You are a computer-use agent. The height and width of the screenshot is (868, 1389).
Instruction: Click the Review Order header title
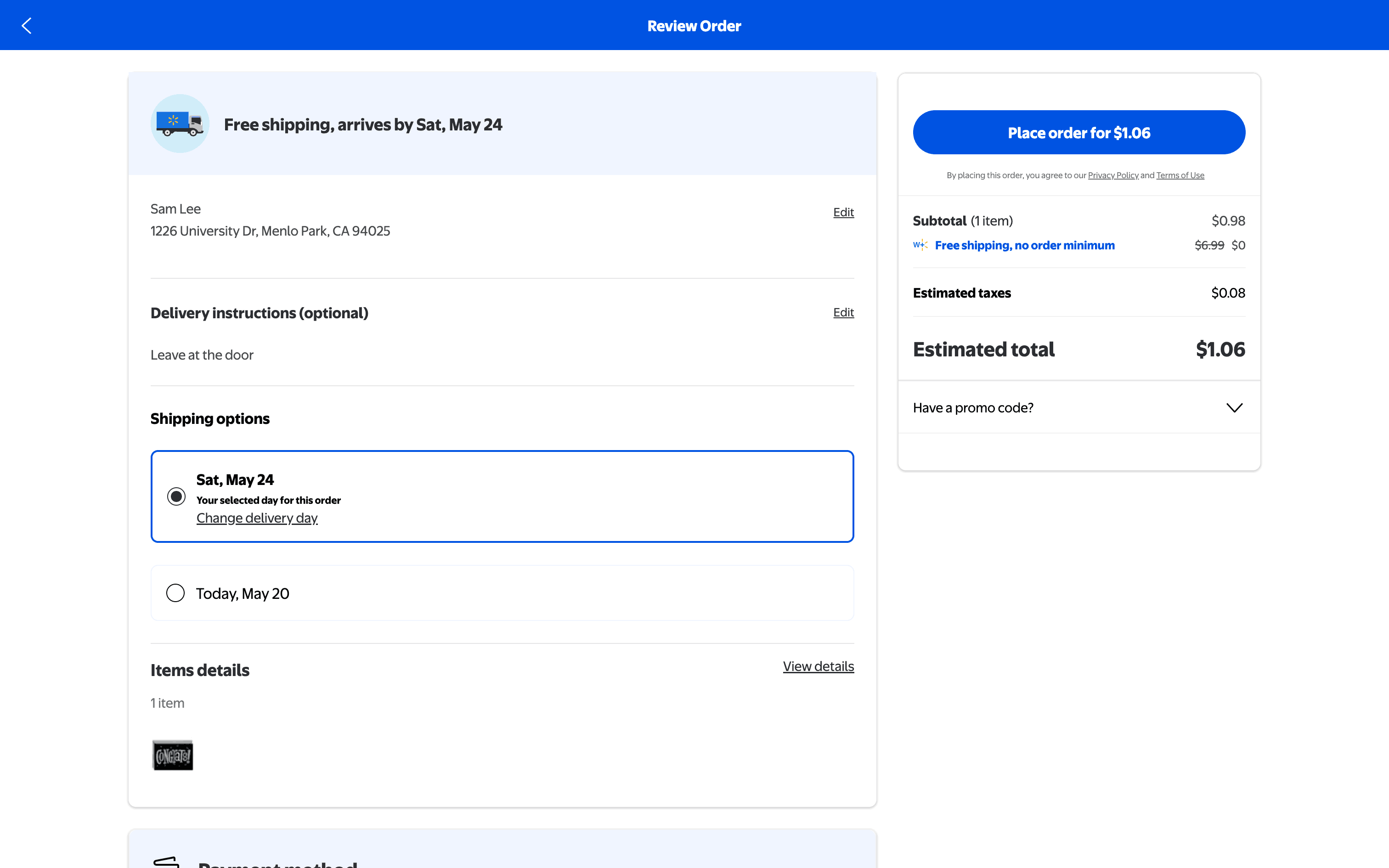click(x=694, y=26)
